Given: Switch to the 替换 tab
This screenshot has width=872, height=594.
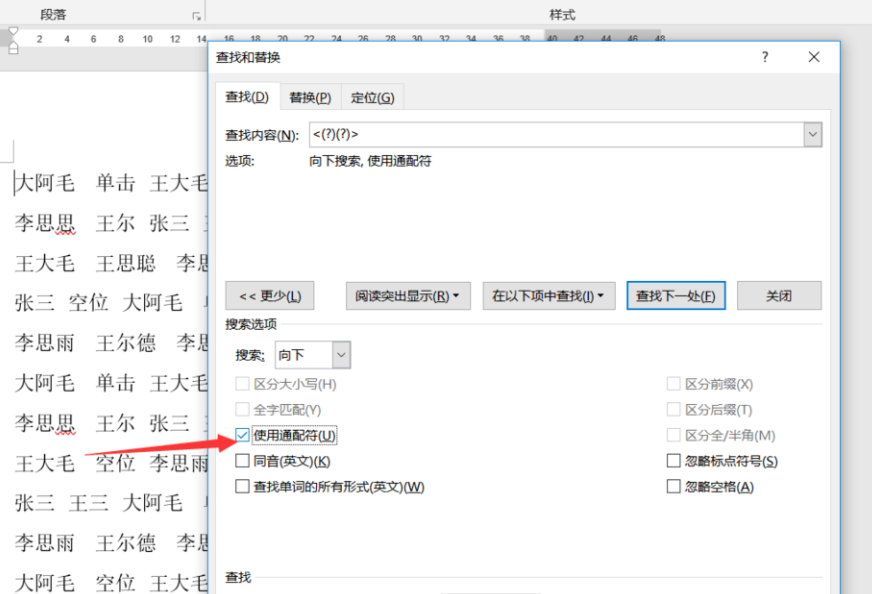Looking at the screenshot, I should (310, 98).
